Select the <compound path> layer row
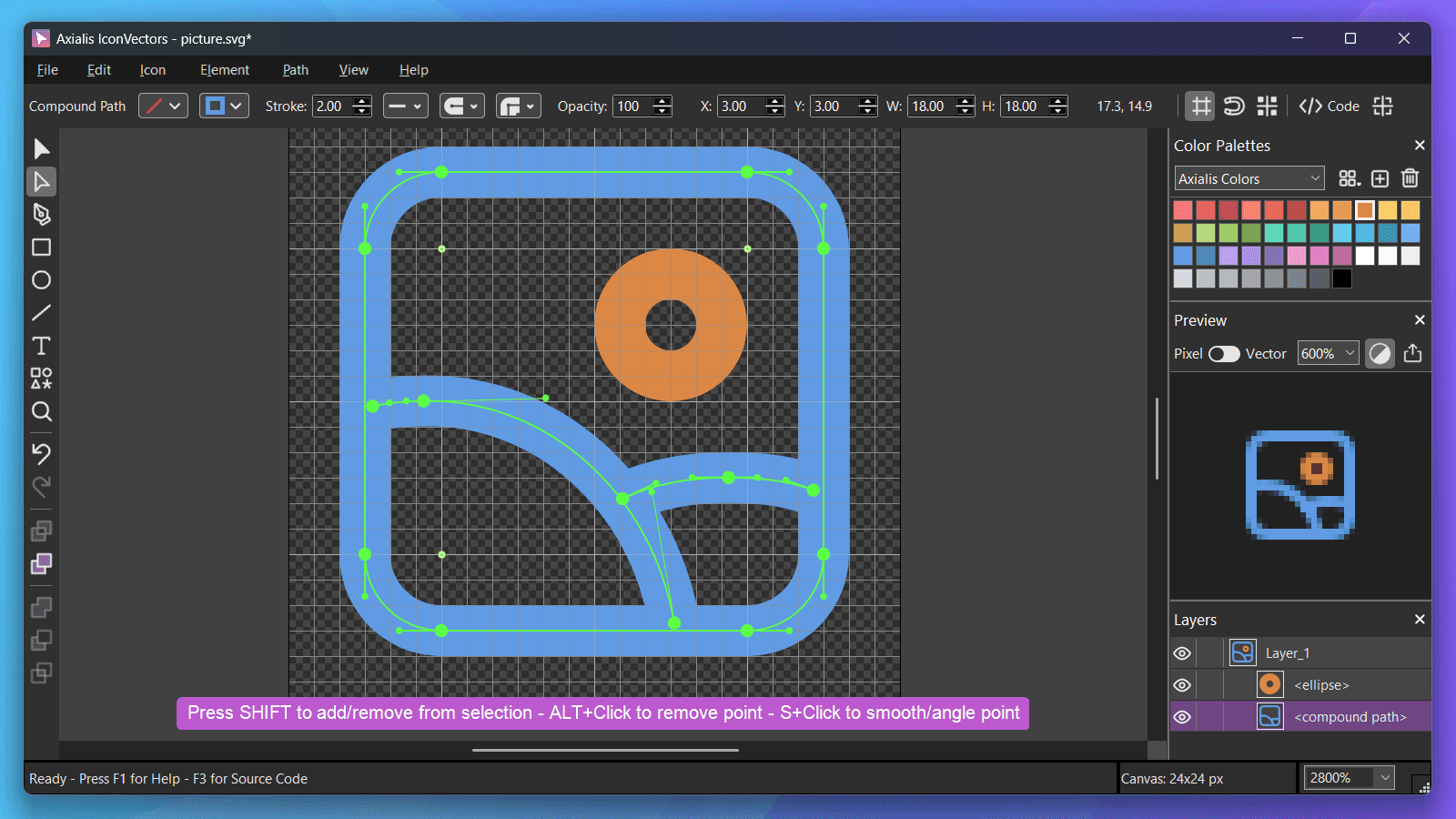The height and width of the screenshot is (819, 1456). [1300, 717]
